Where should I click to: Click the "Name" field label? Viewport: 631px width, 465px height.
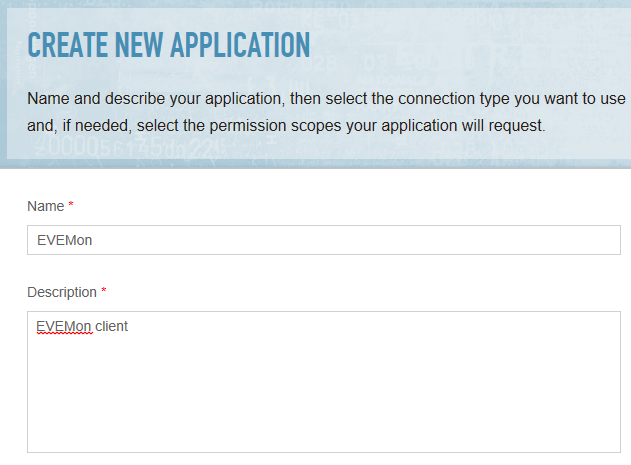click(x=45, y=206)
